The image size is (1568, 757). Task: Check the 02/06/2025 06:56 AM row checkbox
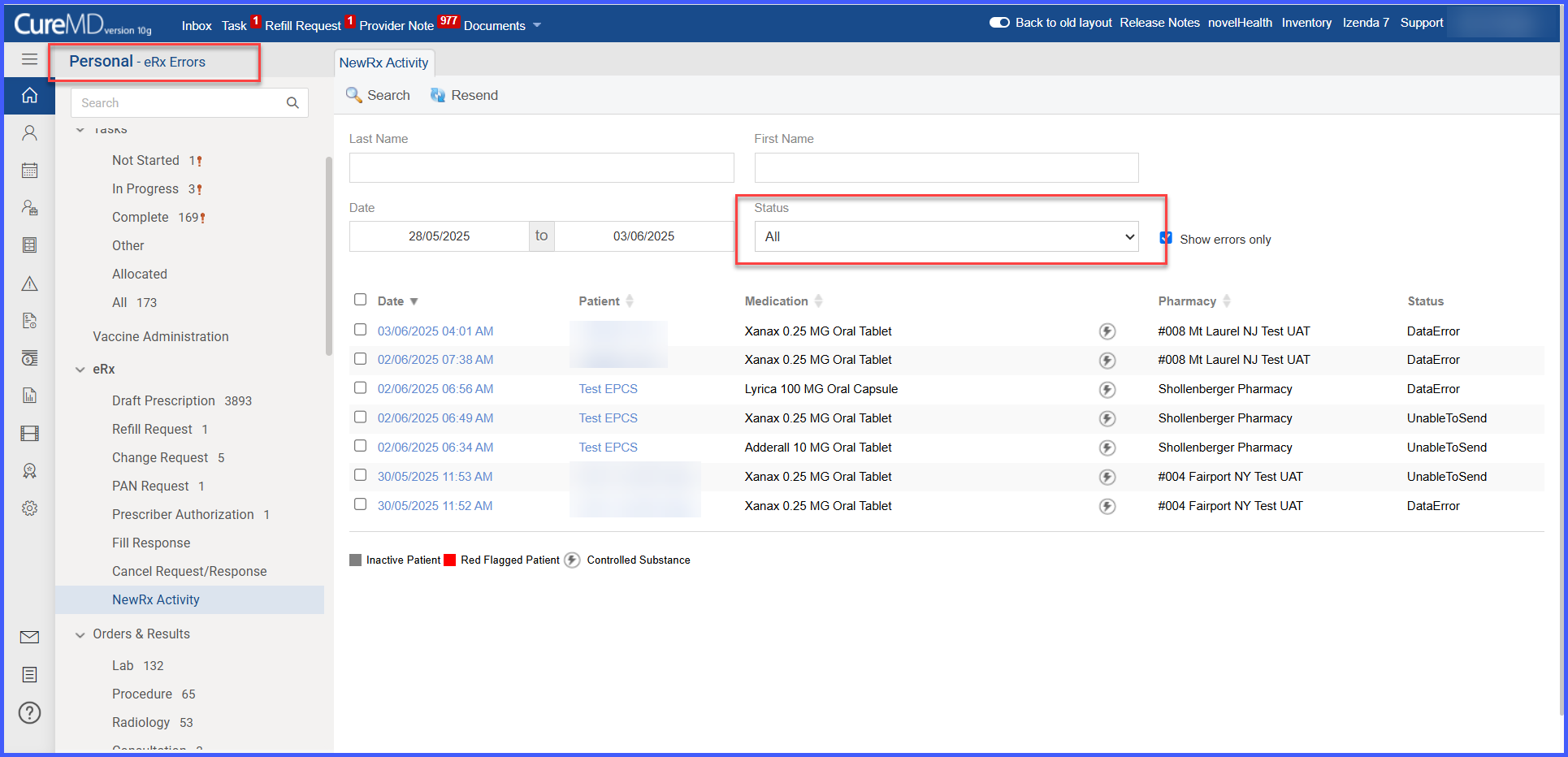click(360, 388)
